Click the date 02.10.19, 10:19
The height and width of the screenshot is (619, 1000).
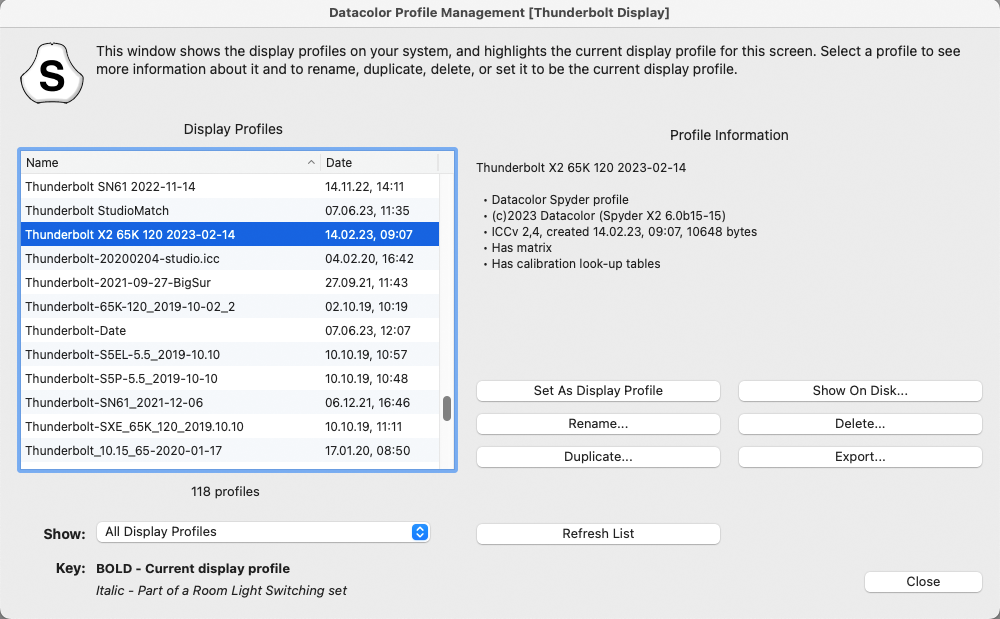366,307
